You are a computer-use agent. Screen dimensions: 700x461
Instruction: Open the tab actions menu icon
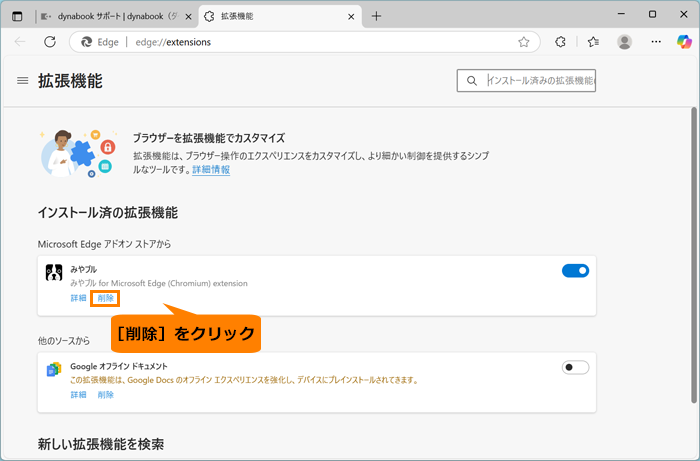tap(17, 17)
